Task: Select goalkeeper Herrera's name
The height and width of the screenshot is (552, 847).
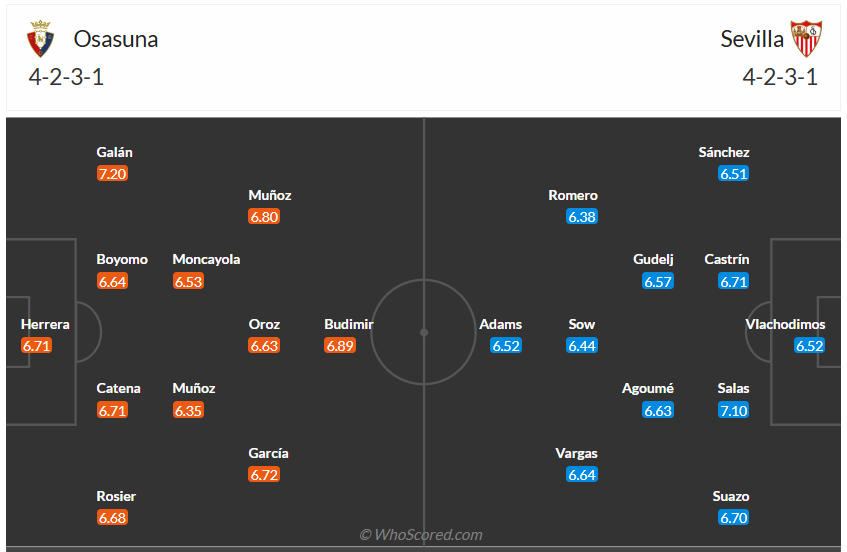Action: click(45, 324)
